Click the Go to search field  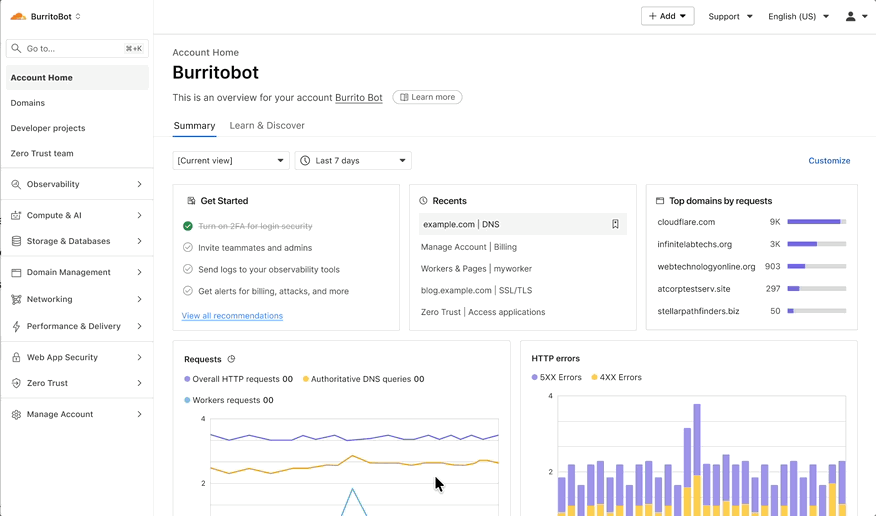(x=77, y=49)
